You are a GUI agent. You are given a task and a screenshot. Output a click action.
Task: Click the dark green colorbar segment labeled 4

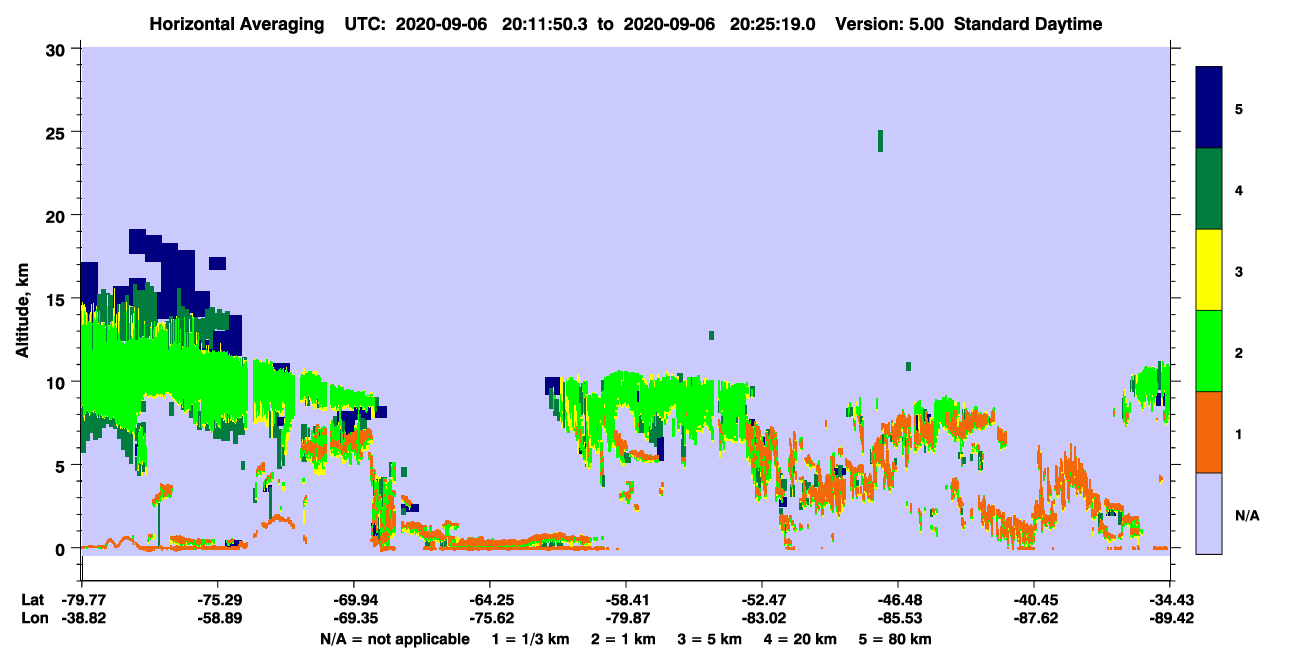click(x=1209, y=189)
